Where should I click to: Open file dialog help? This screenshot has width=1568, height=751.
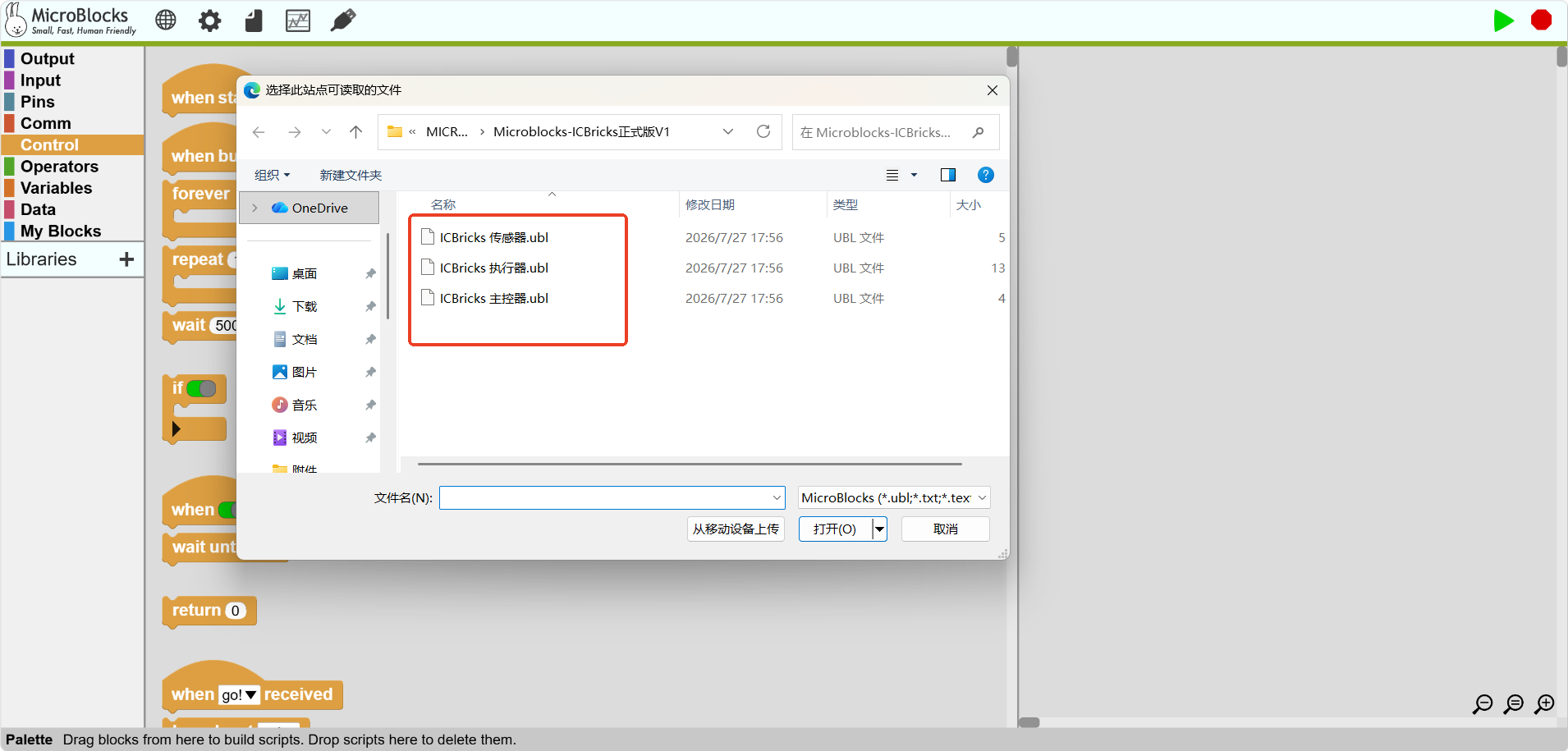coord(986,175)
